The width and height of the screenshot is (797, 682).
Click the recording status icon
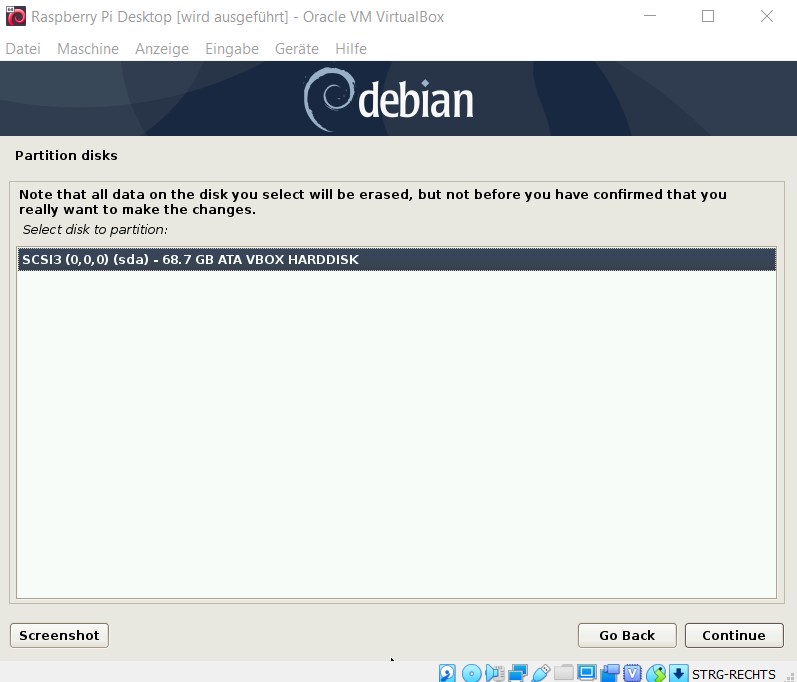(x=610, y=673)
